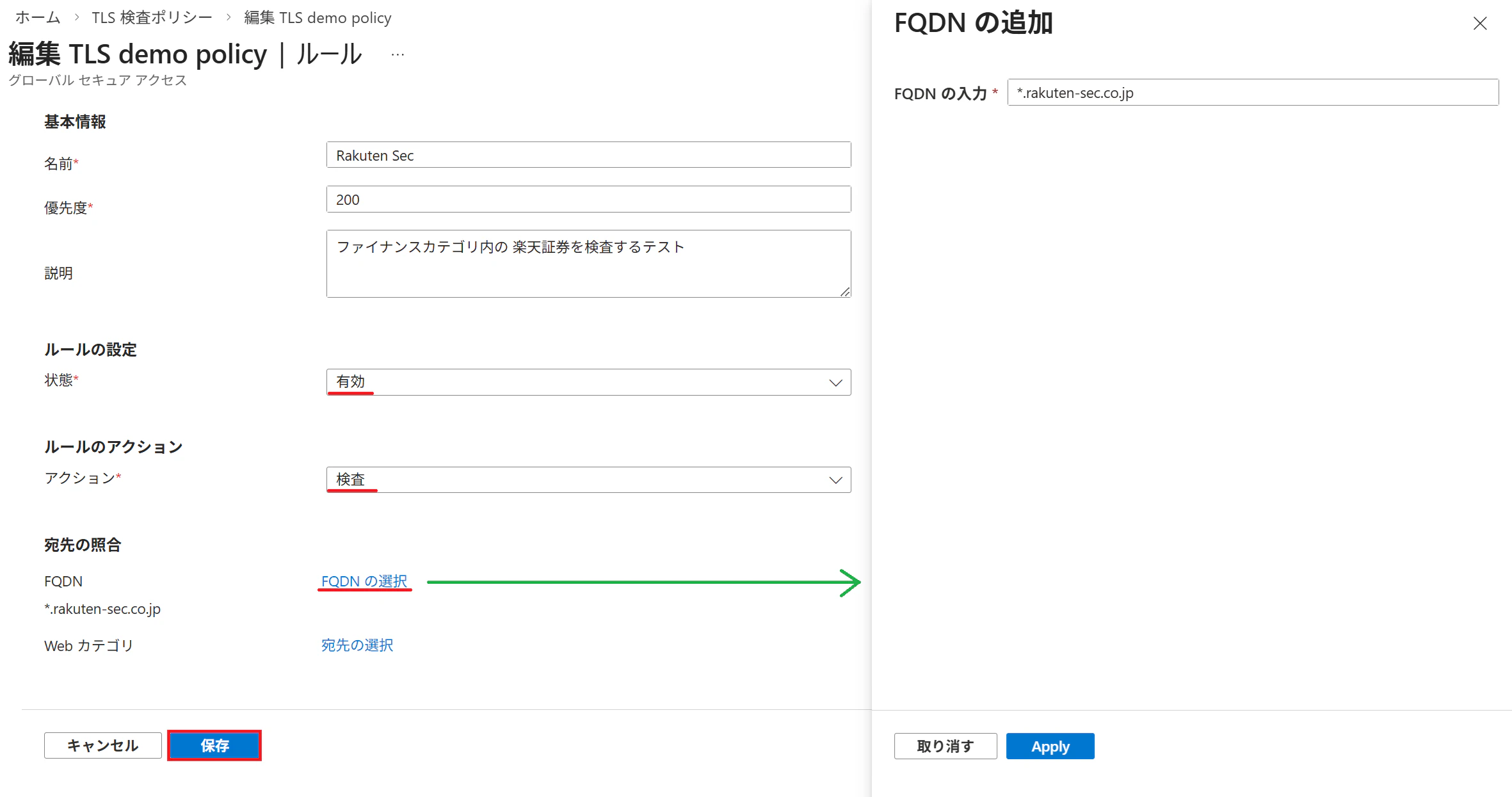
Task: Click into the 説明 text area
Action: tap(588, 264)
